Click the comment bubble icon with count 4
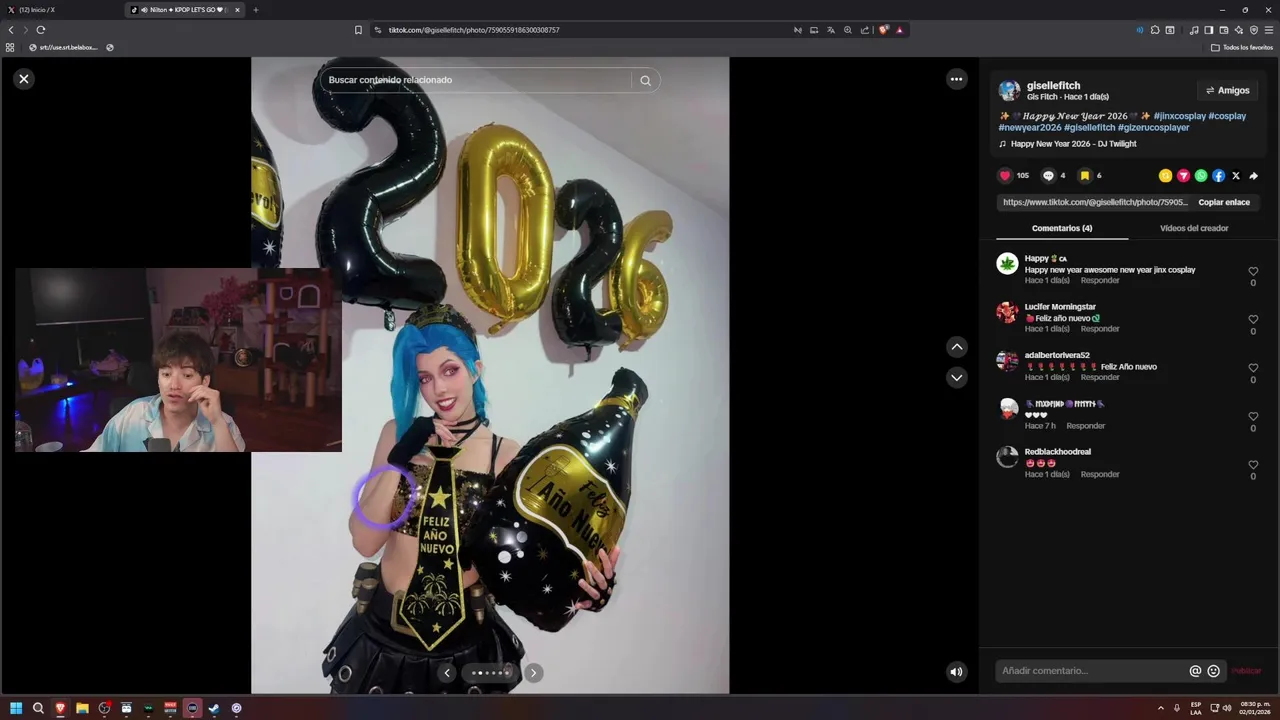1280x720 pixels. pos(1048,176)
